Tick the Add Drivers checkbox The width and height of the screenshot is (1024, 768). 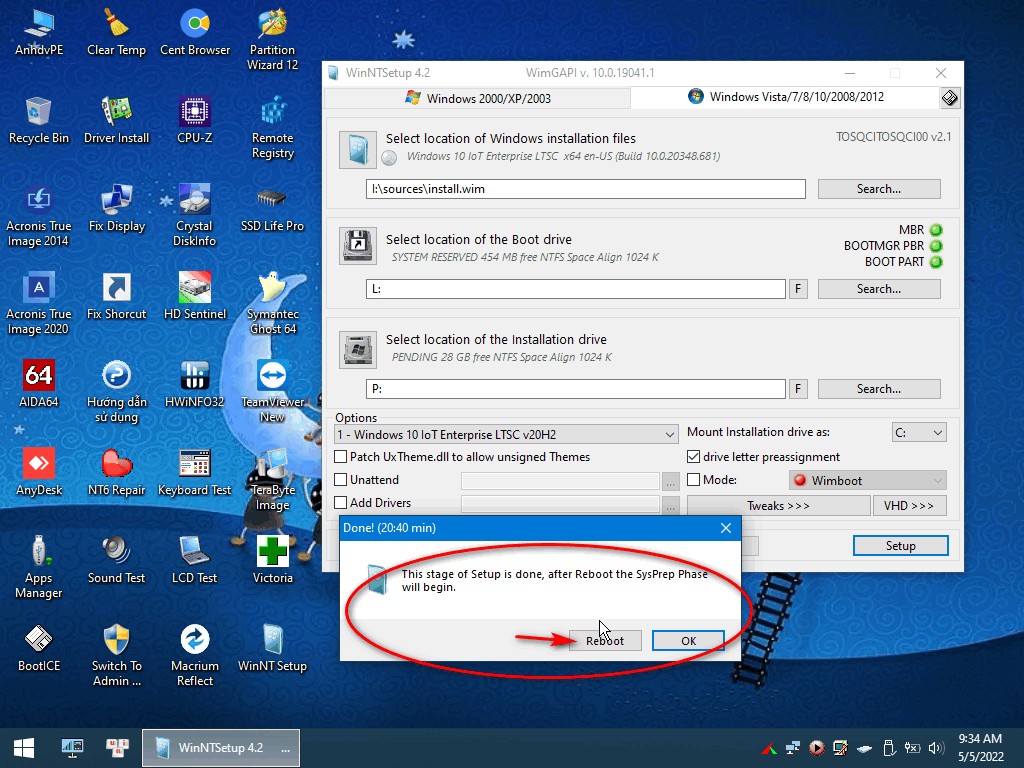click(340, 502)
